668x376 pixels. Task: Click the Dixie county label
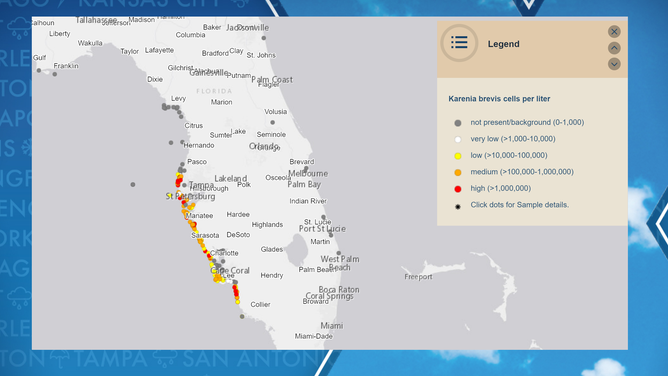(155, 79)
